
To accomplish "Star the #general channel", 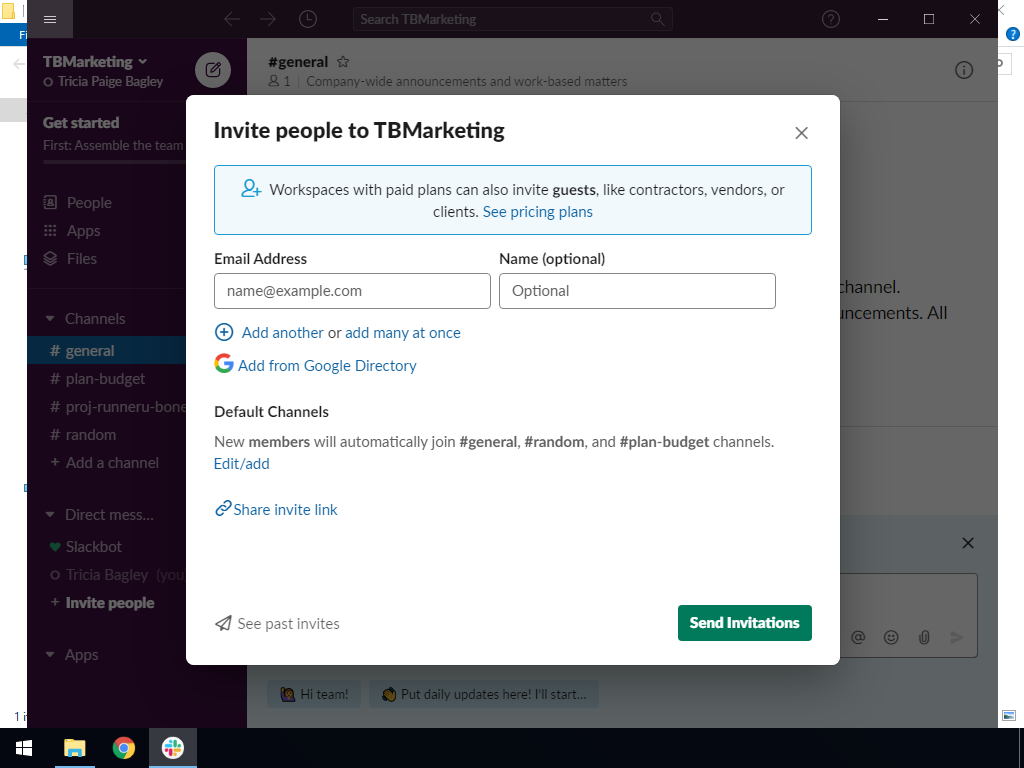I will (343, 62).
